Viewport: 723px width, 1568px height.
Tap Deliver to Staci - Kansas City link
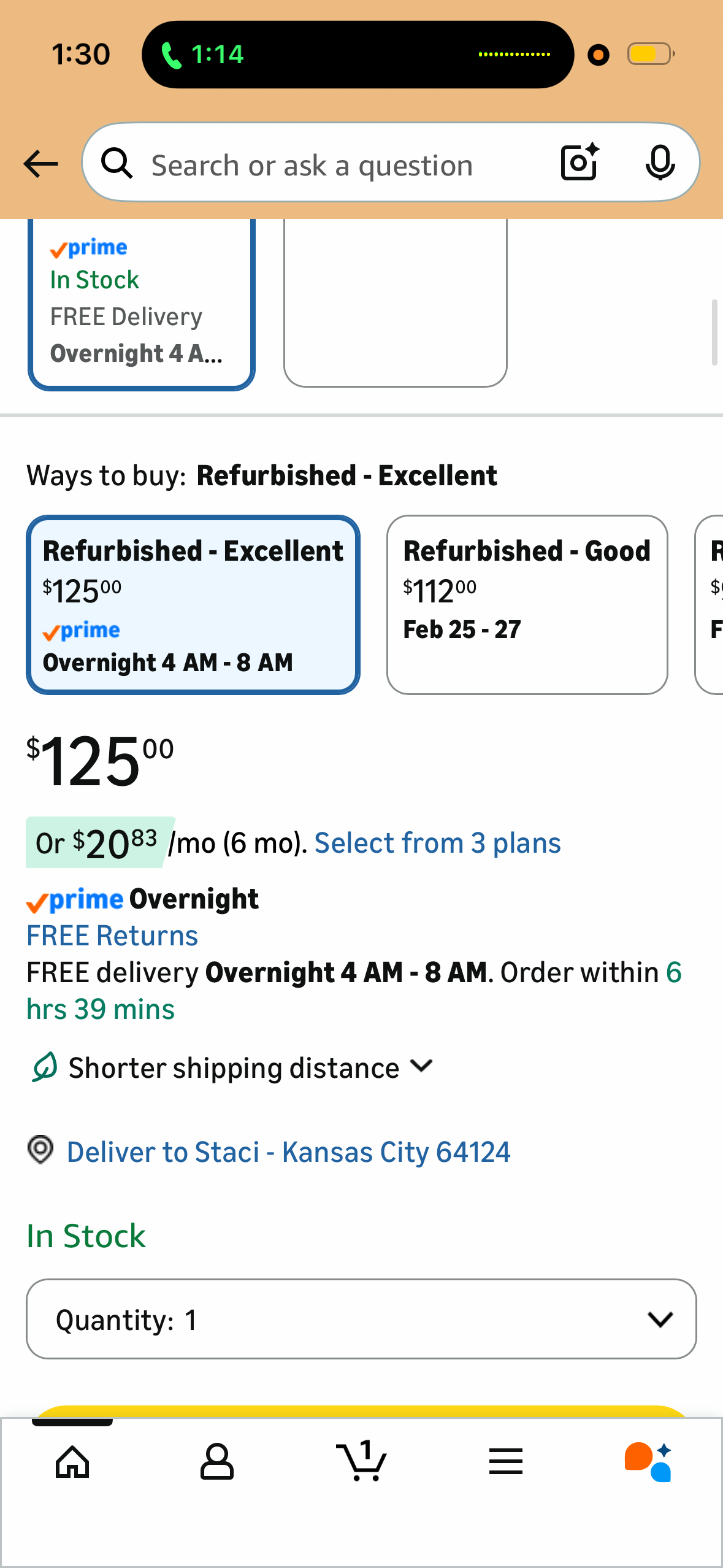(x=288, y=1152)
